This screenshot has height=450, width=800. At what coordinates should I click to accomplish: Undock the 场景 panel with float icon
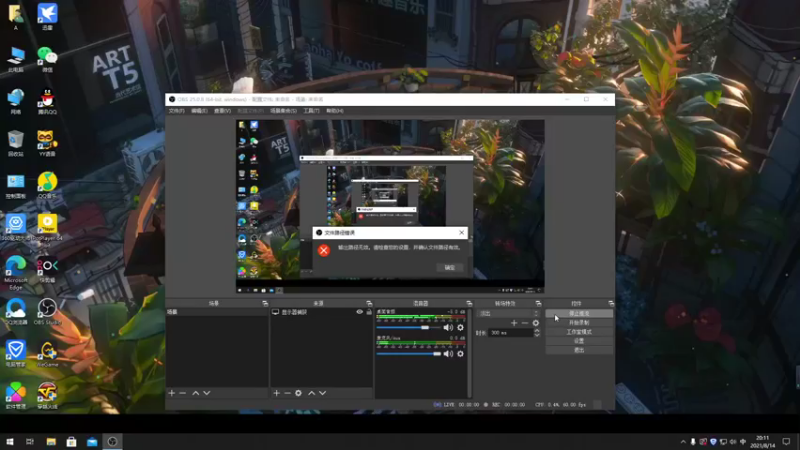265,304
